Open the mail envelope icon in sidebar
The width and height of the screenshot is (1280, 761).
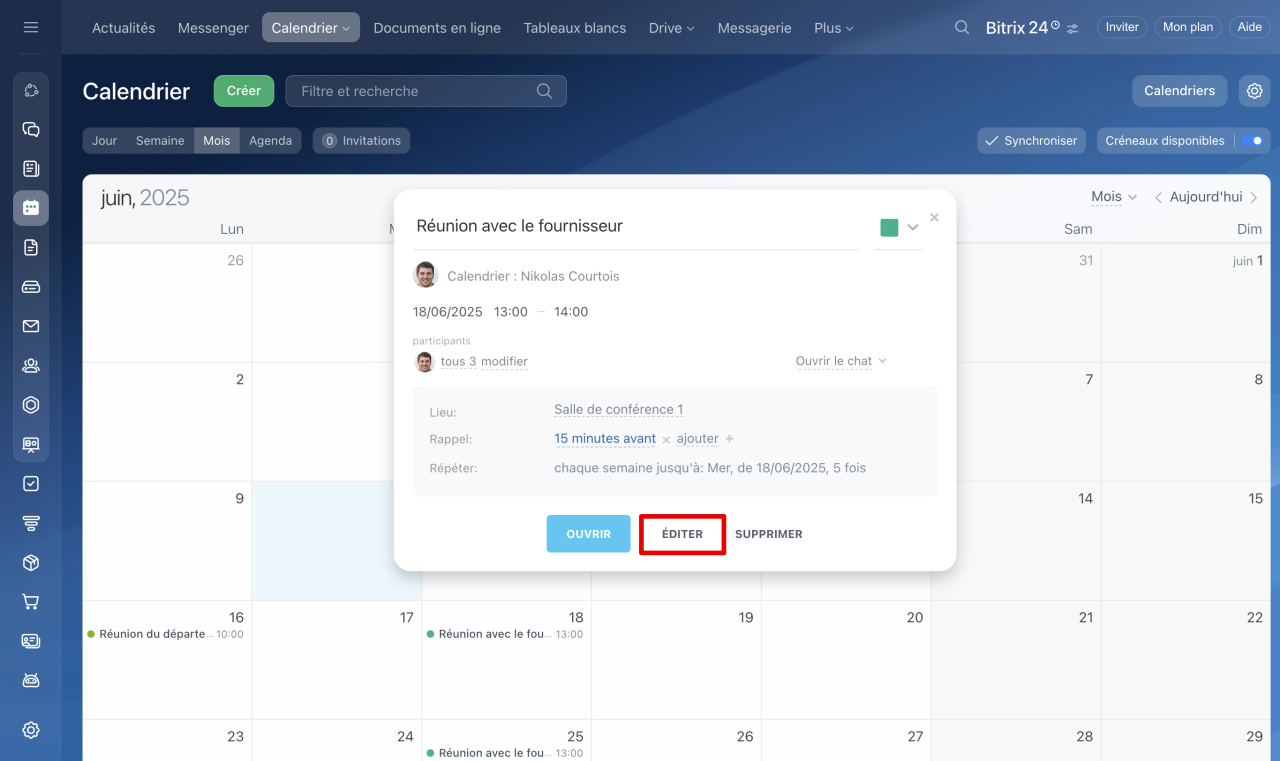[x=31, y=326]
